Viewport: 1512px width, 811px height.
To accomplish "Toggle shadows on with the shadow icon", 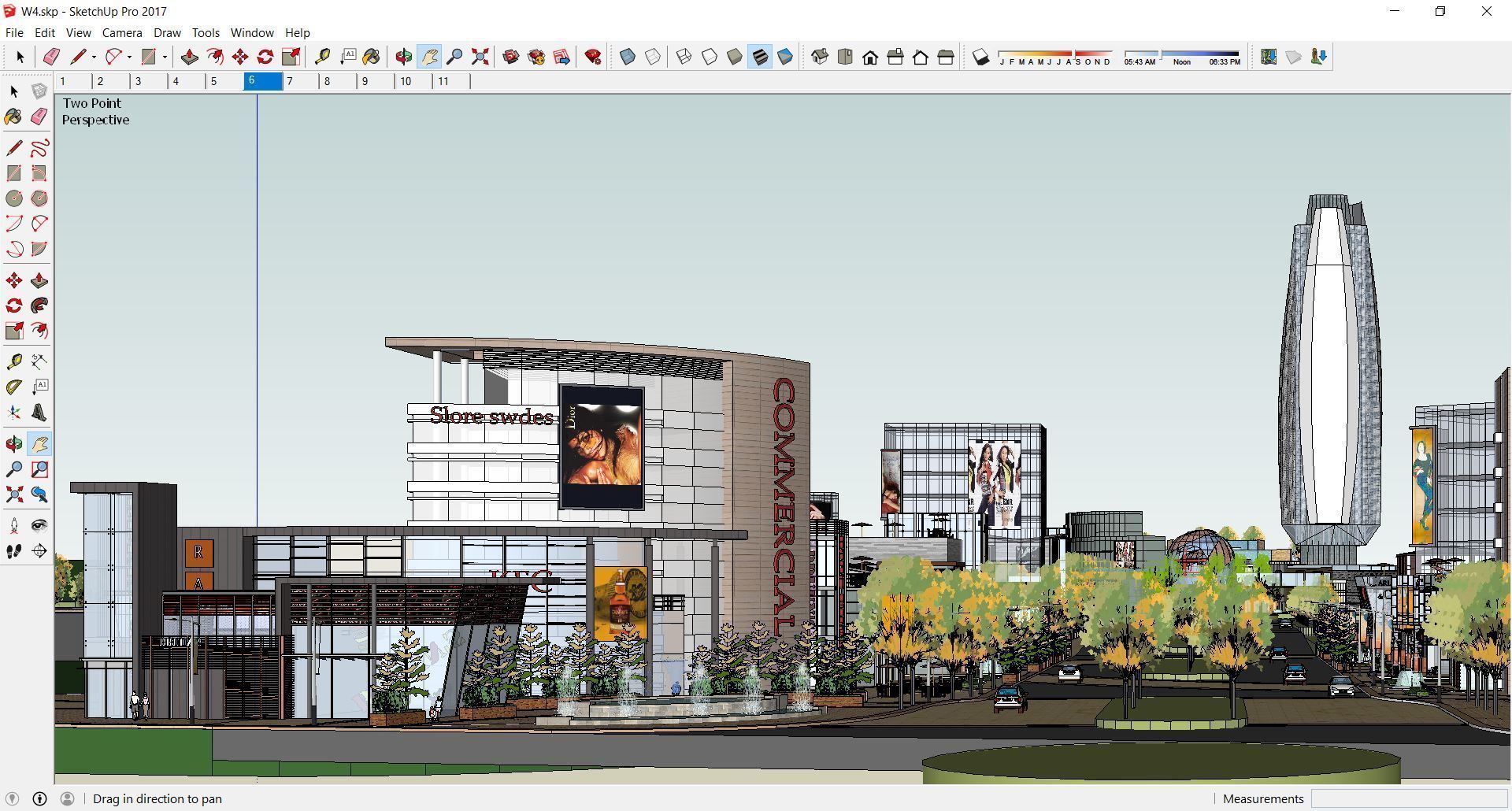I will click(x=980, y=57).
